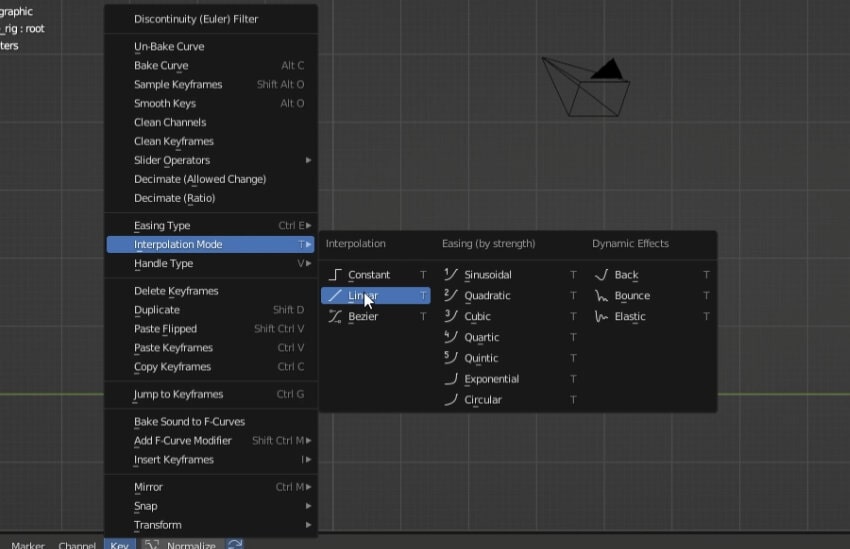Viewport: 850px width, 549px height.
Task: Choose Paste Flipped
Action: click(211, 329)
